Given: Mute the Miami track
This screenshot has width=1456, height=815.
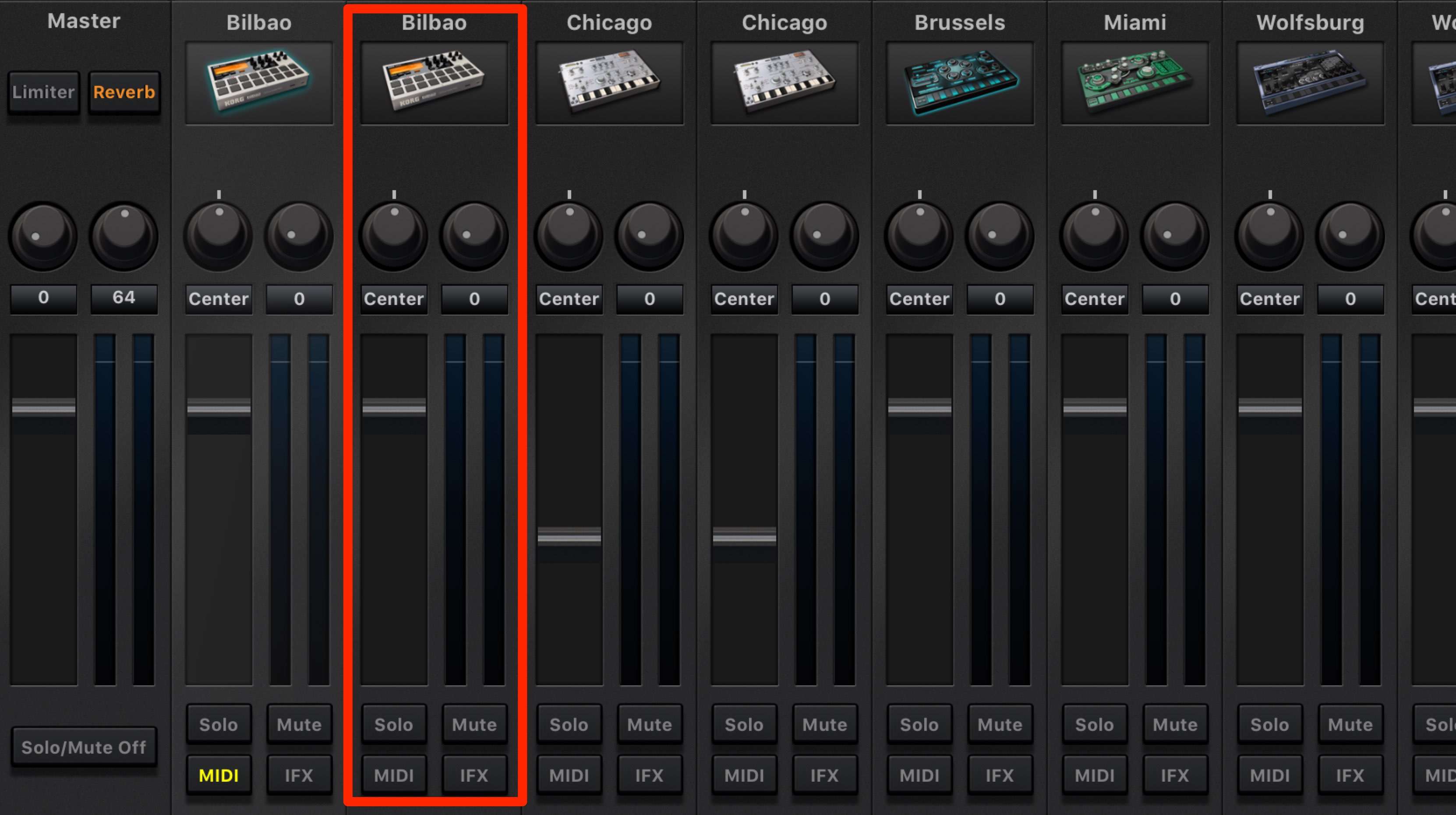Looking at the screenshot, I should click(1175, 724).
